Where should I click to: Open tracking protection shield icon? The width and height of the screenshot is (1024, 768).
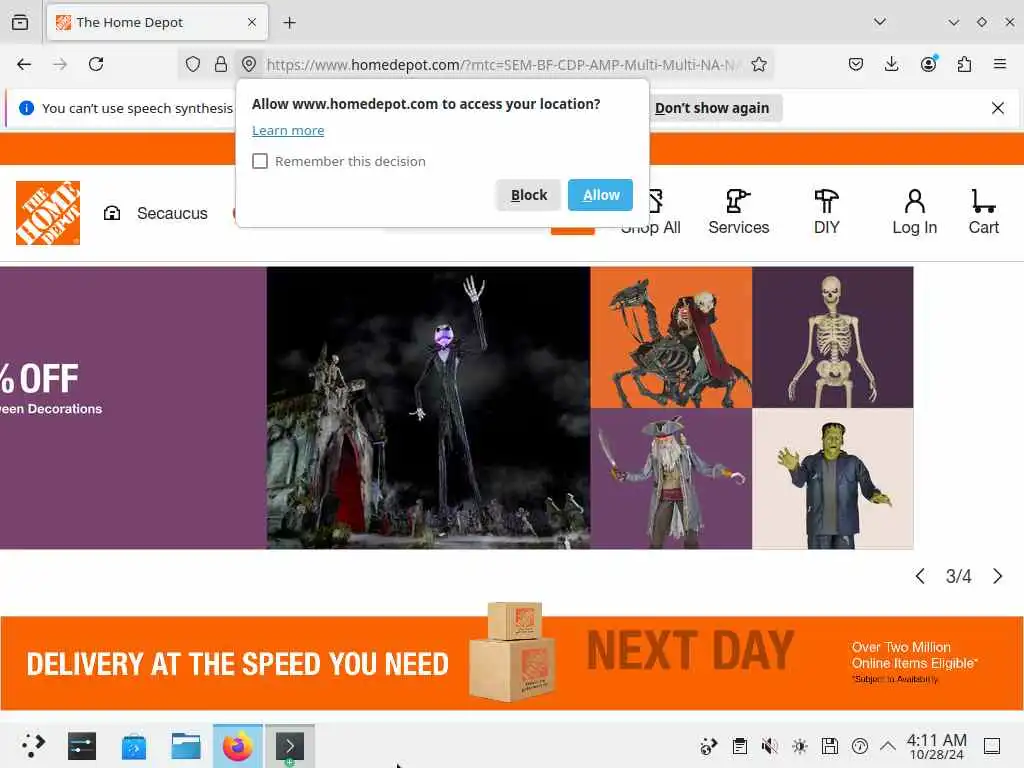pyautogui.click(x=193, y=64)
